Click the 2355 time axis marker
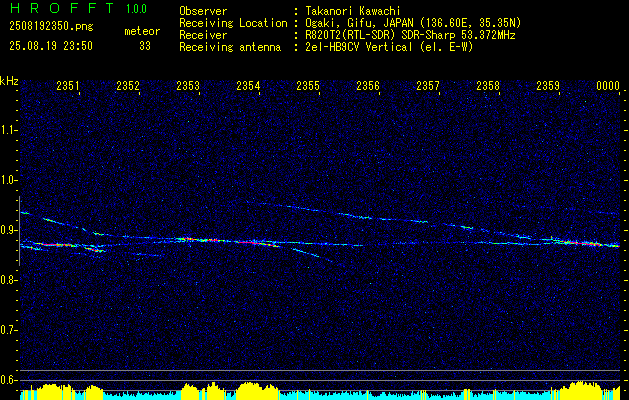The height and width of the screenshot is (400, 629). pos(308,85)
